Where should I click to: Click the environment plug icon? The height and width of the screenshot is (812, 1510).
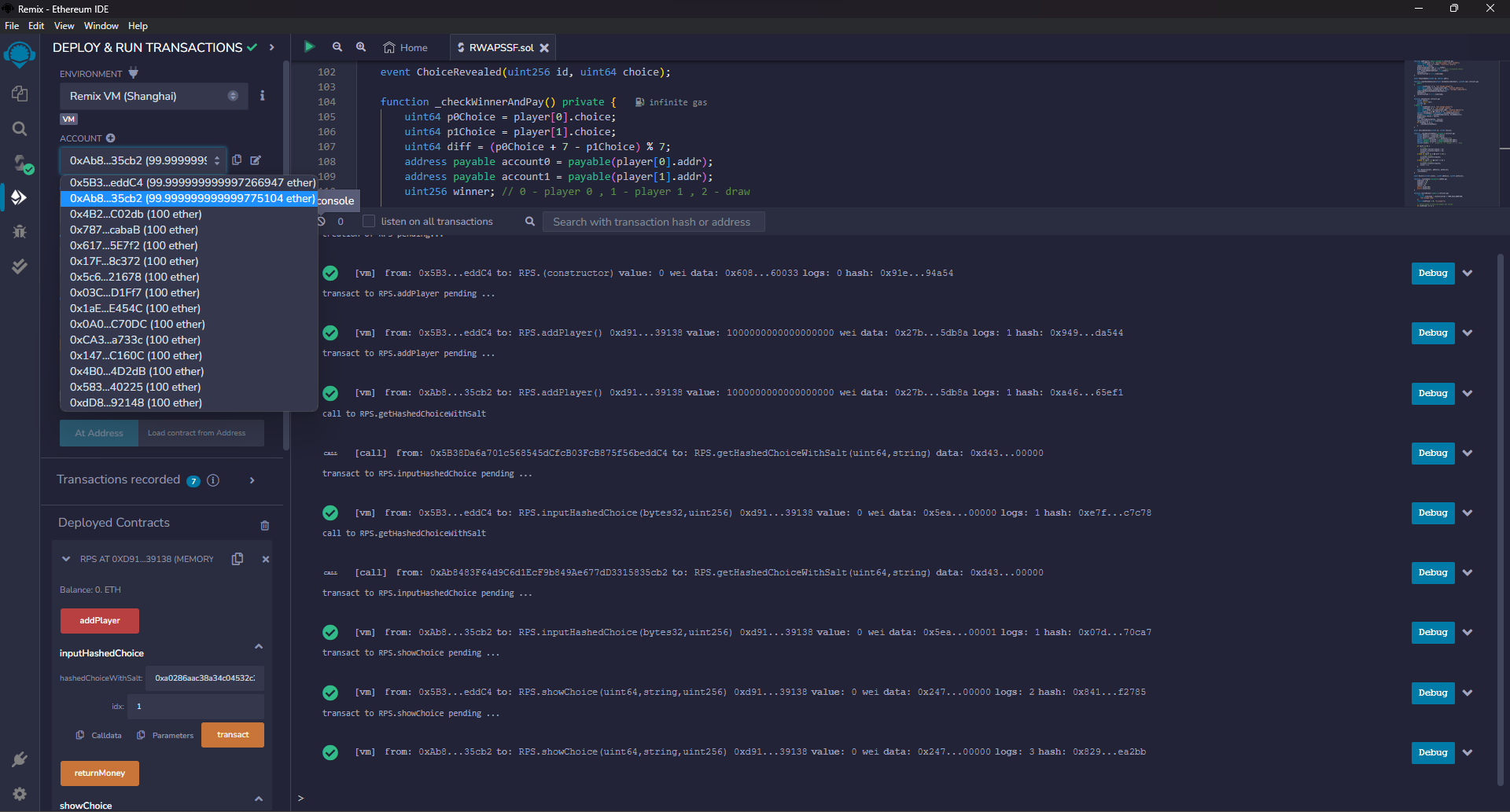coord(134,73)
